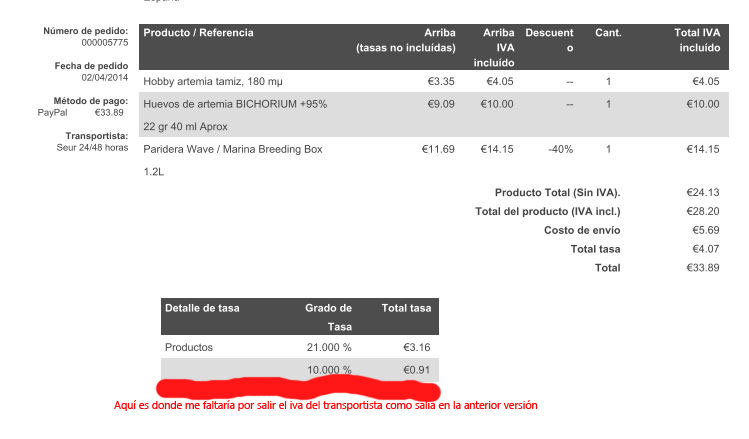The height and width of the screenshot is (439, 749).
Task: Click the PayPal payment method text
Action: tap(53, 113)
